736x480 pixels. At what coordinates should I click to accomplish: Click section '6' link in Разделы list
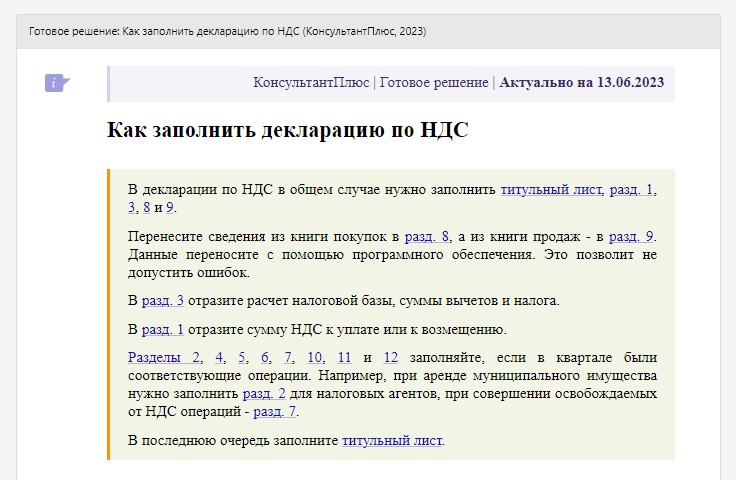265,357
